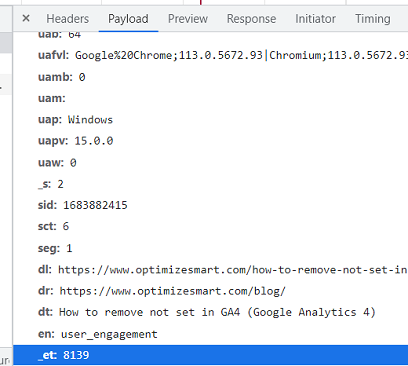Viewport: 408px width, 366px height.
Task: Open the Preview tab
Action: pyautogui.click(x=188, y=19)
